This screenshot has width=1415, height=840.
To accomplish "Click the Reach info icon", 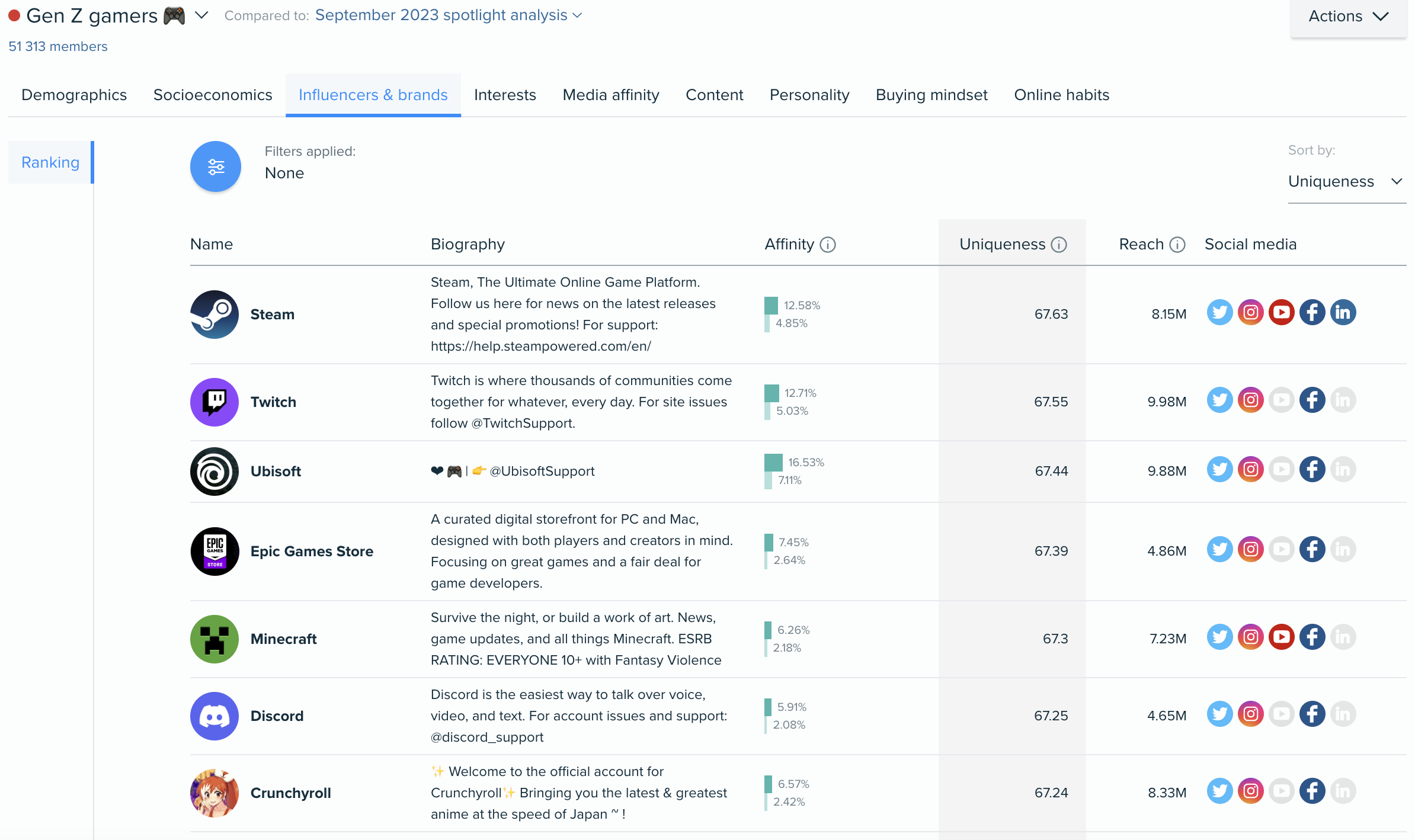I will (1177, 245).
